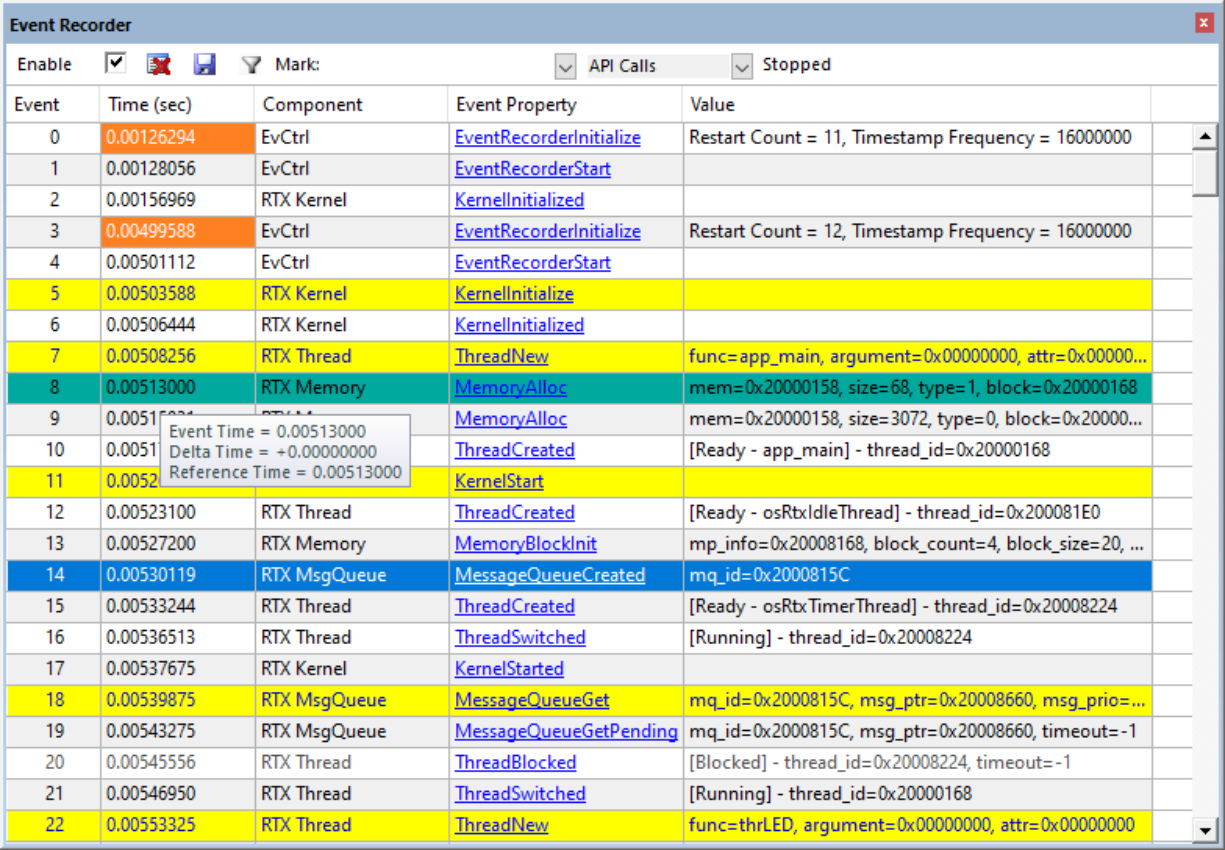
Task: Sort by the Event Property column header
Action: (x=516, y=104)
